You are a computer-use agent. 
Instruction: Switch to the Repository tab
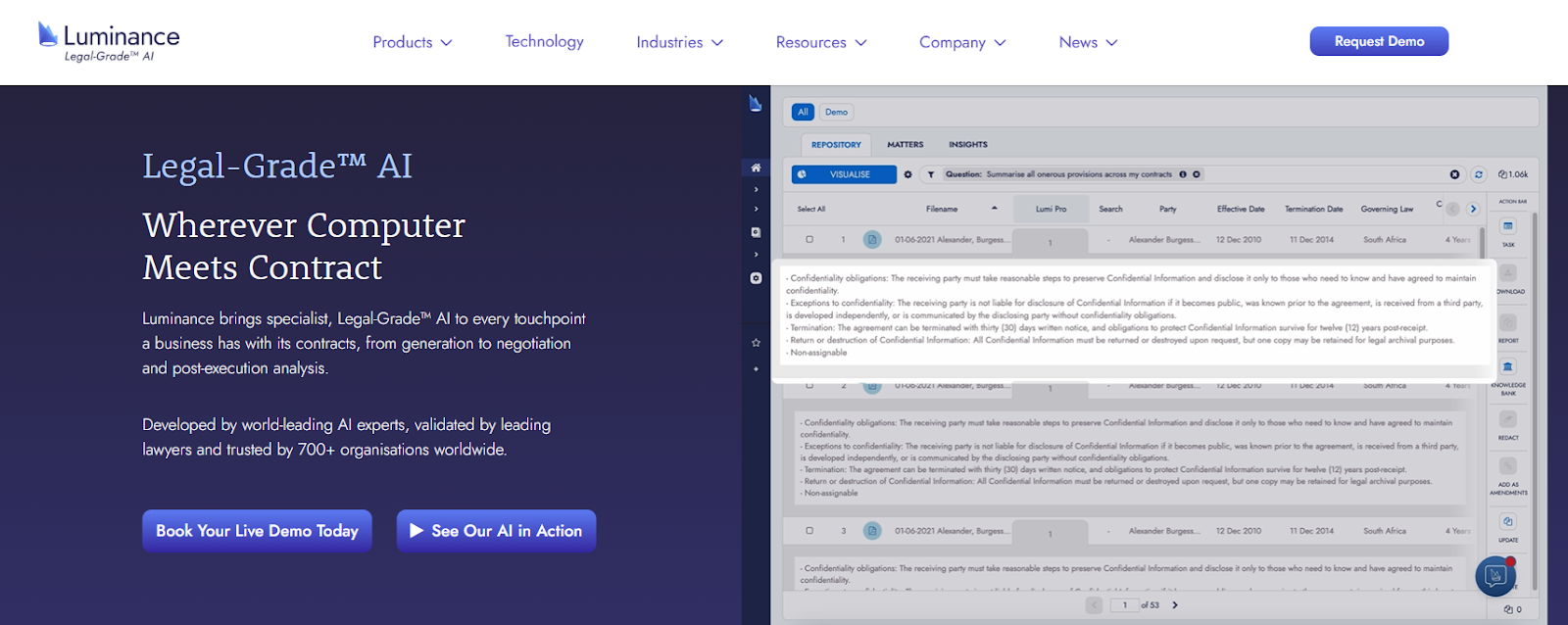pyautogui.click(x=836, y=145)
